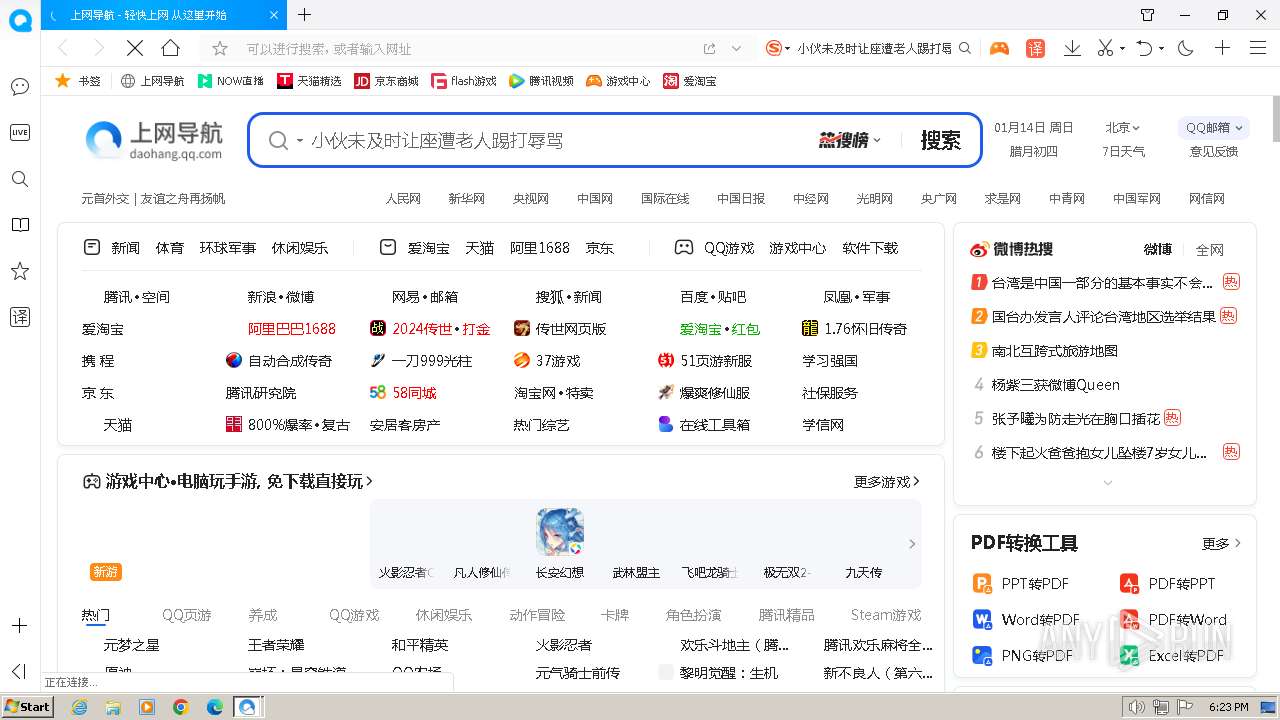
Task: Open the 书签 bookmarks folder
Action: click(78, 81)
